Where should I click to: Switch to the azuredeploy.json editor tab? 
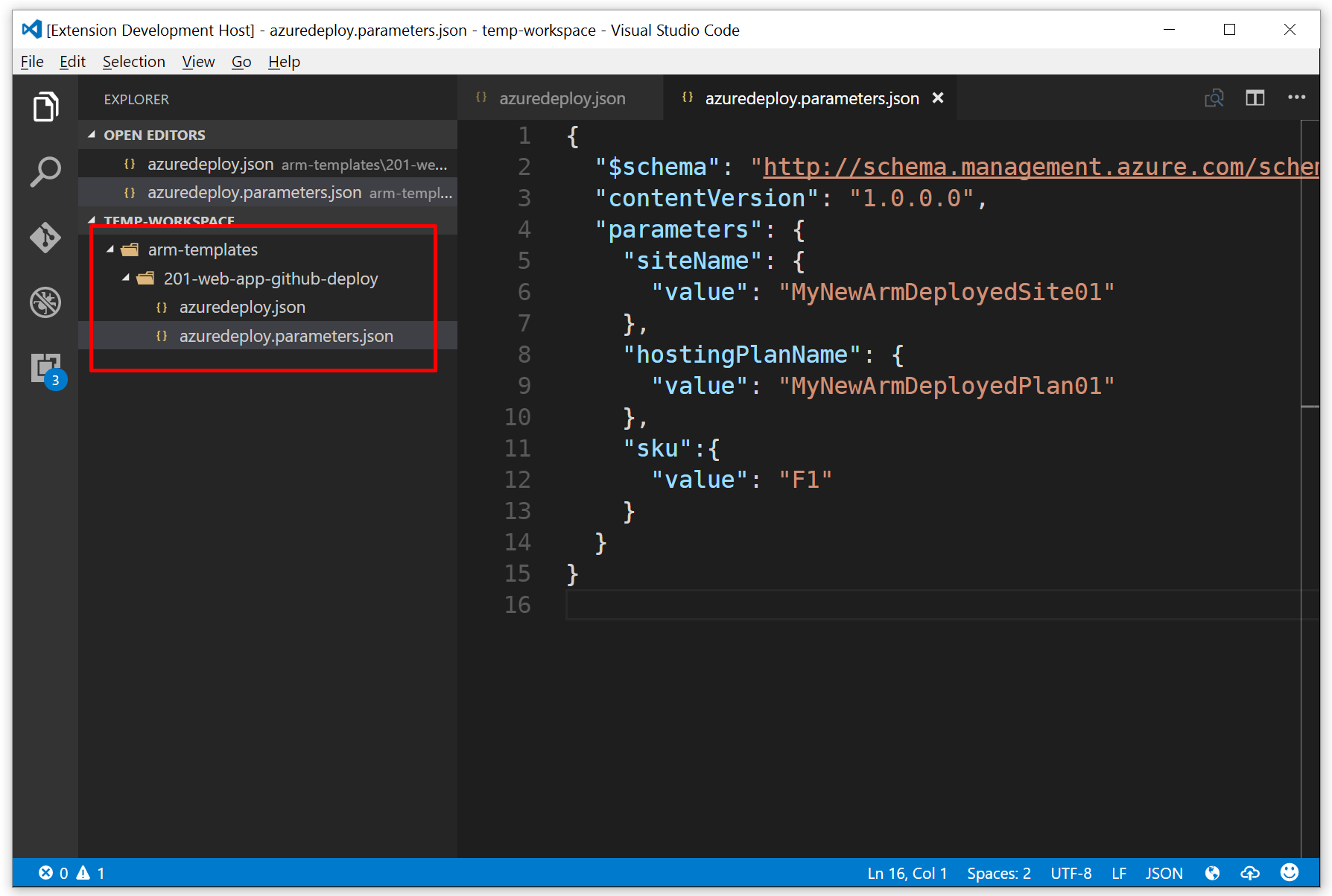[560, 98]
